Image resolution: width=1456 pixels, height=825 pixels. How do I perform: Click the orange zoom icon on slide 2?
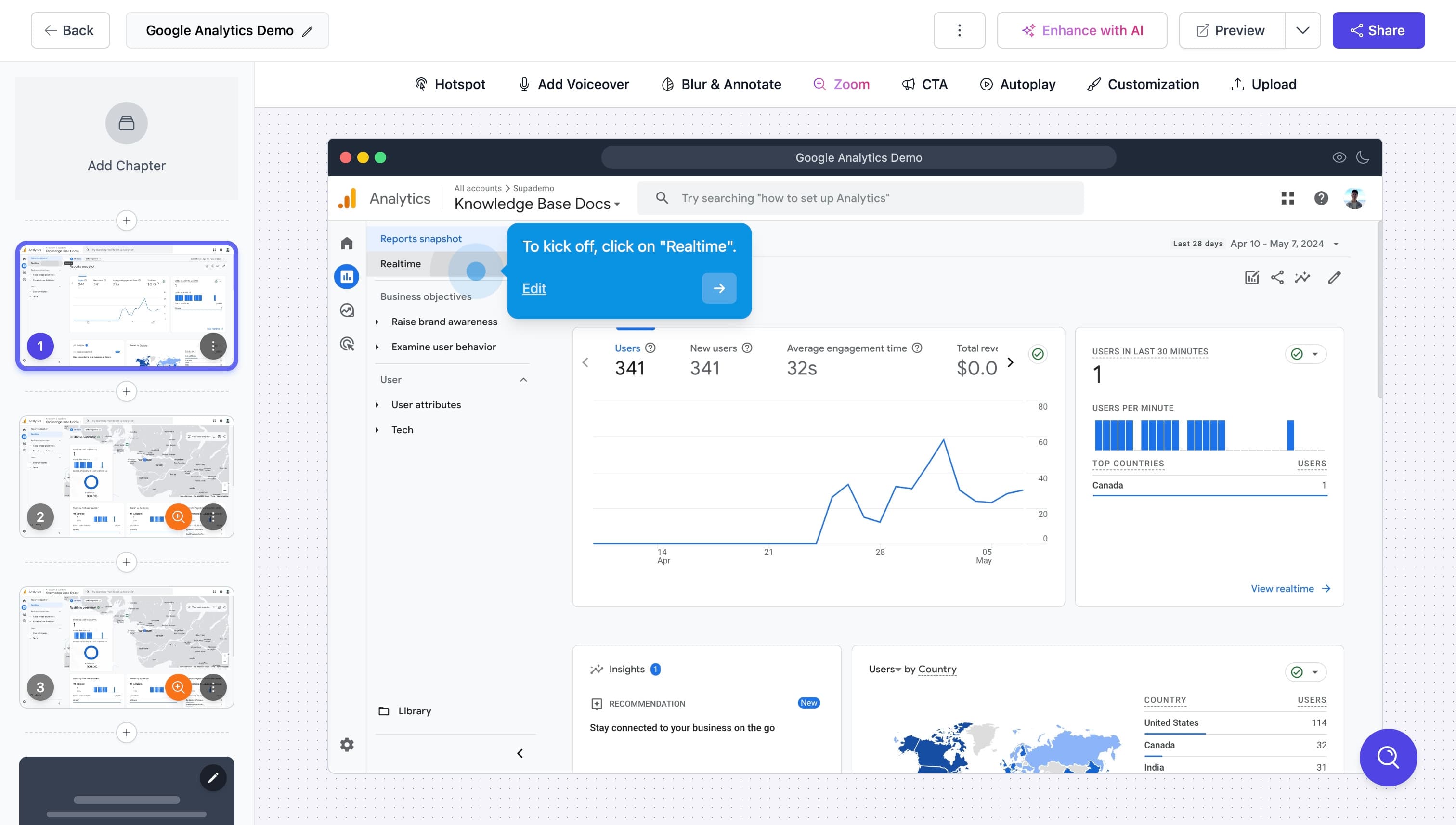(x=179, y=517)
